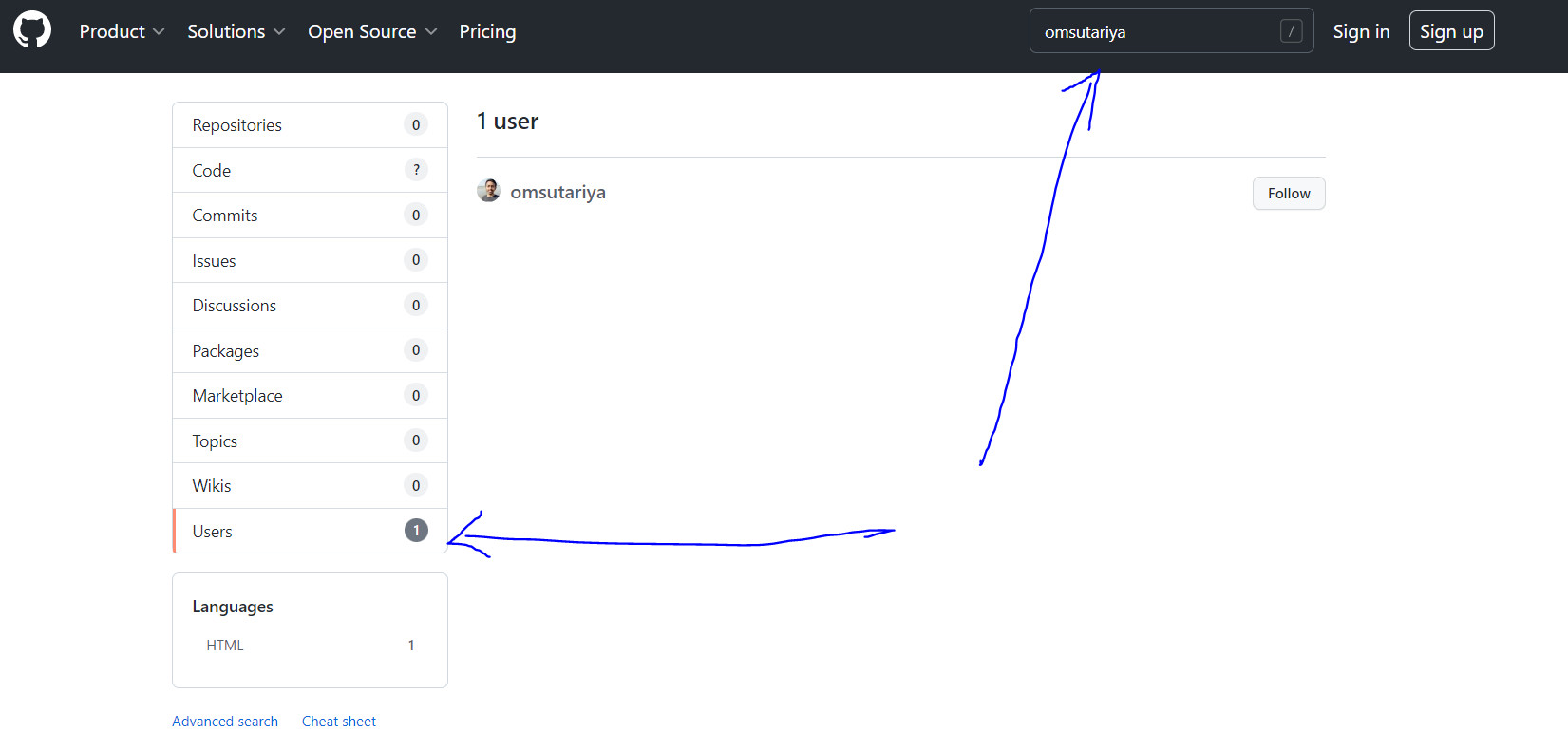Open the GitHub homepage logo
Viewport: 1568px width, 750px height.
coord(32,30)
